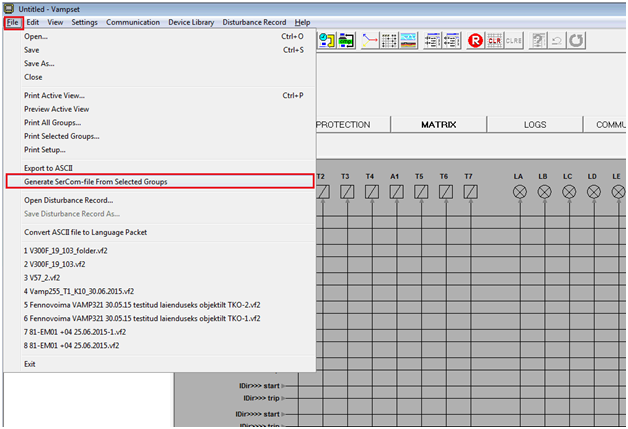628x429 pixels.
Task: Switch to the LOGS tab
Action: 535,125
